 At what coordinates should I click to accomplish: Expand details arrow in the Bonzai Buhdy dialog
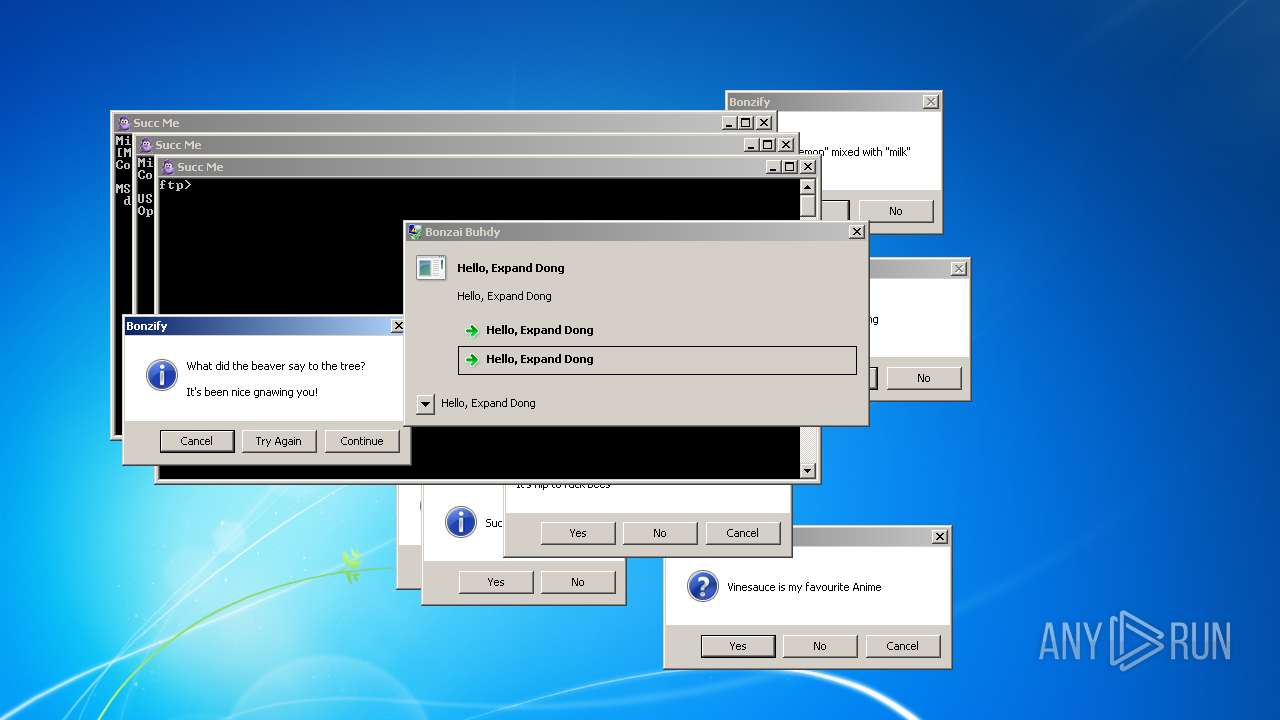[x=425, y=404]
